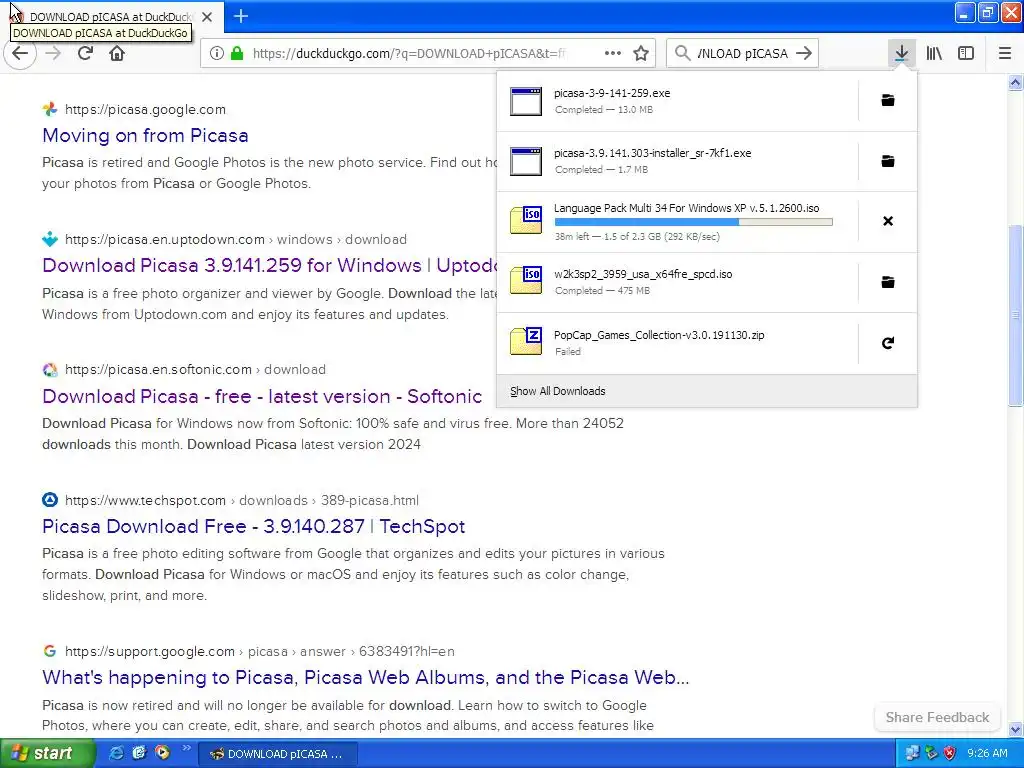Click the red security shield tray icon
1024x768 pixels.
[x=950, y=754]
